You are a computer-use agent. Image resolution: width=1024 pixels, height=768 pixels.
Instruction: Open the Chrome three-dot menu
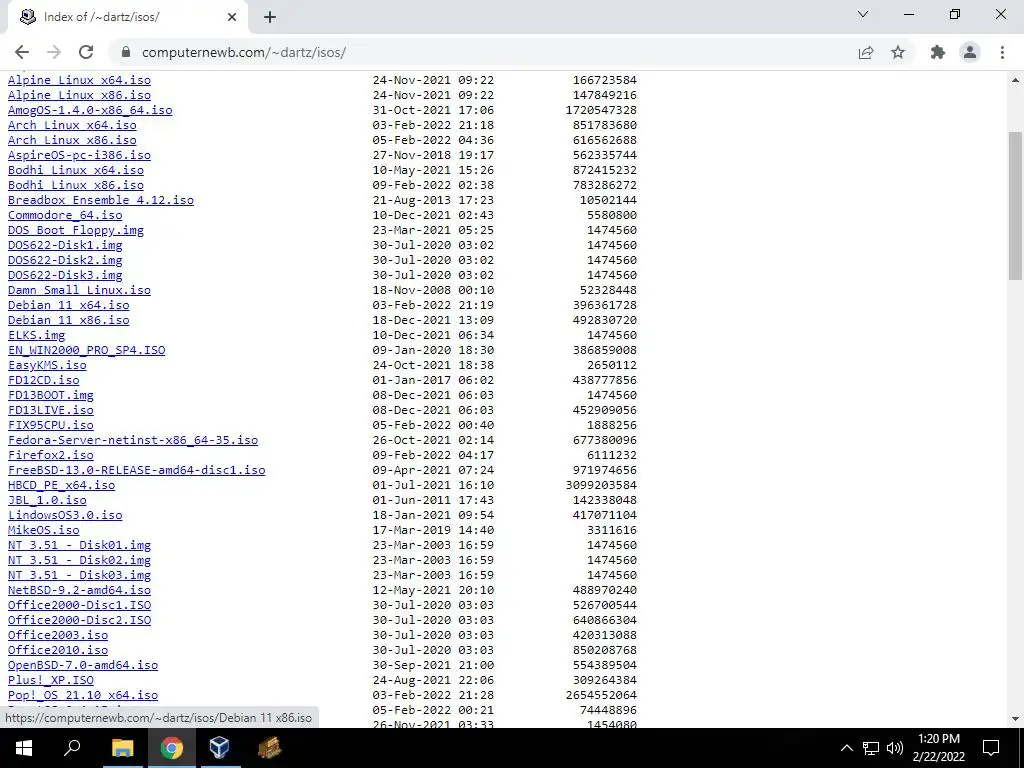click(x=1002, y=52)
